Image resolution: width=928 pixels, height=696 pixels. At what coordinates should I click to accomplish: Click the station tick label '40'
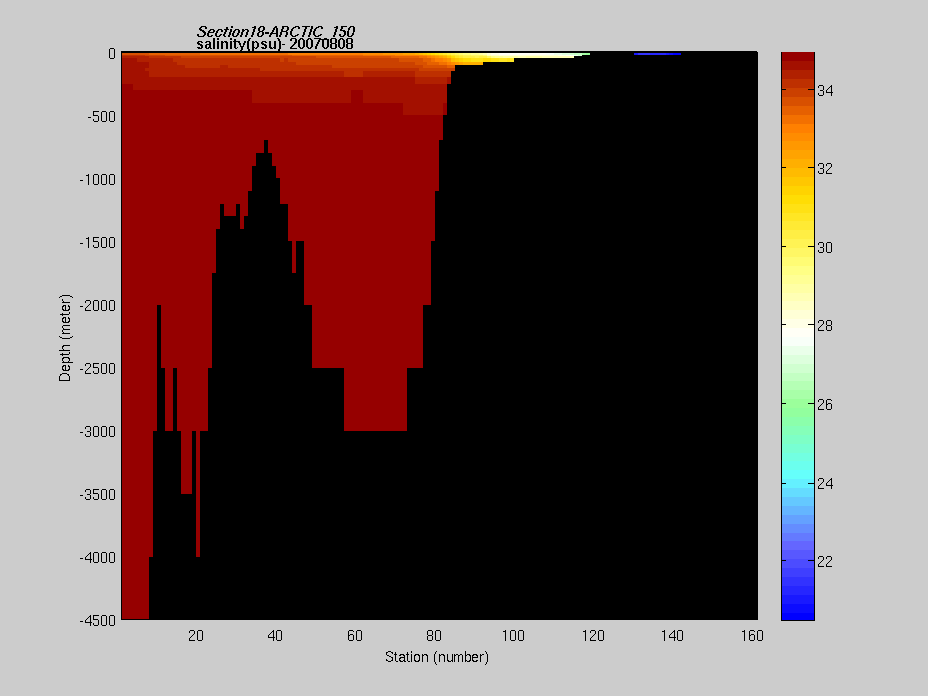(275, 636)
